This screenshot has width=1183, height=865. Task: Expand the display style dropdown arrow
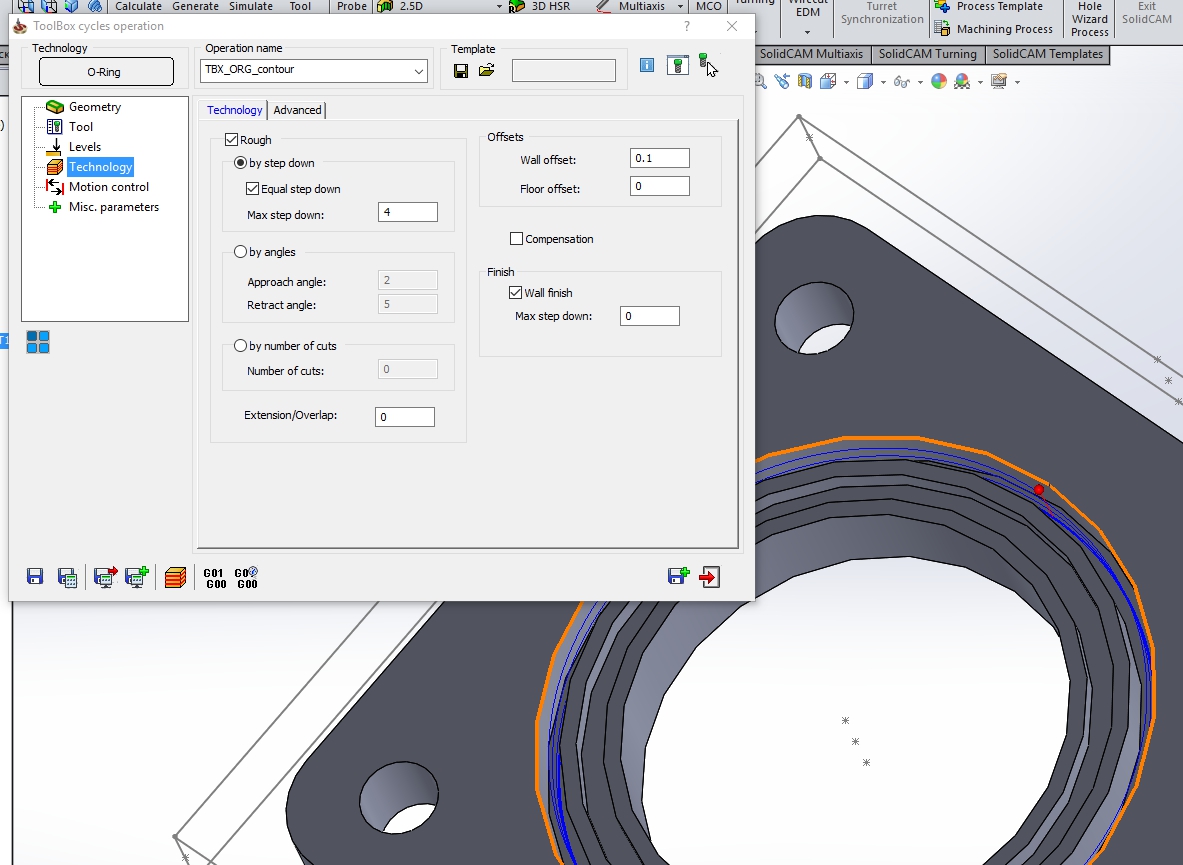point(882,82)
